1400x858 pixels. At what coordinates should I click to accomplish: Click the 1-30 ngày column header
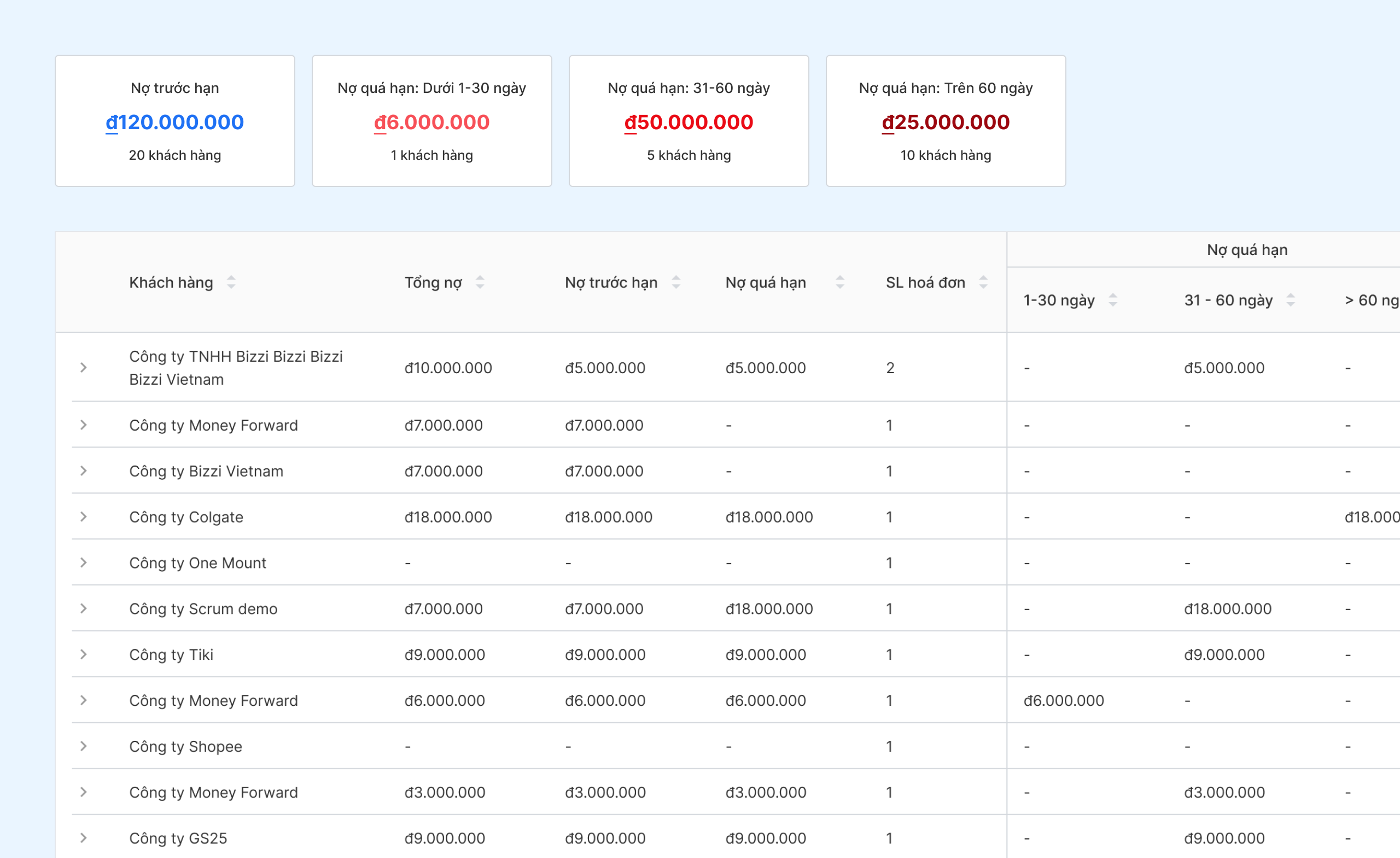pos(1059,300)
